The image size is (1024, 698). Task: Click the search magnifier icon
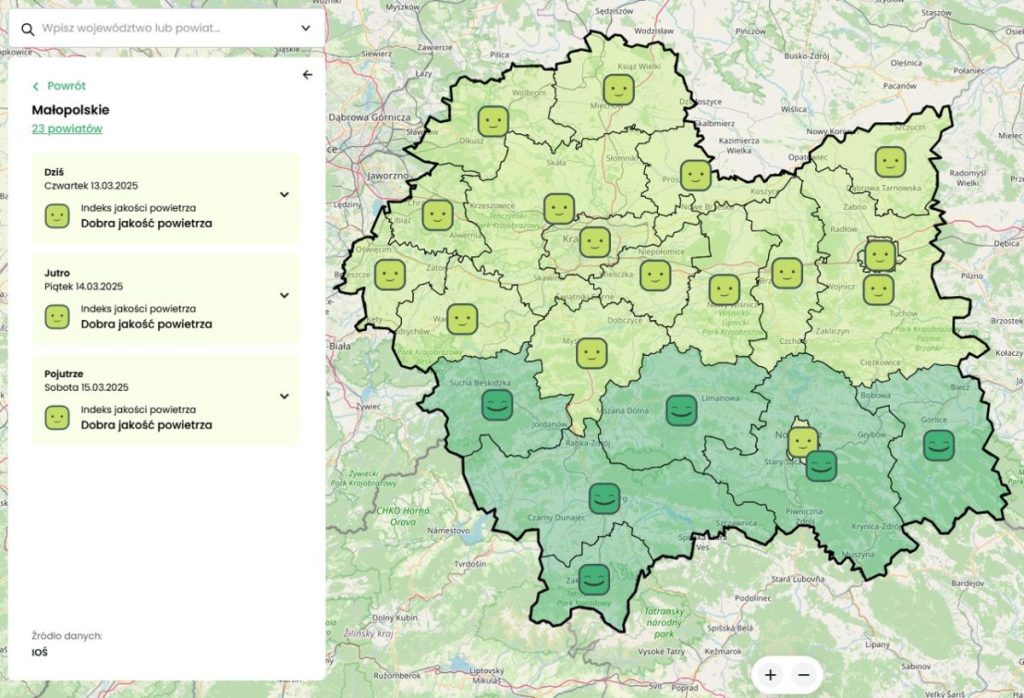click(27, 29)
